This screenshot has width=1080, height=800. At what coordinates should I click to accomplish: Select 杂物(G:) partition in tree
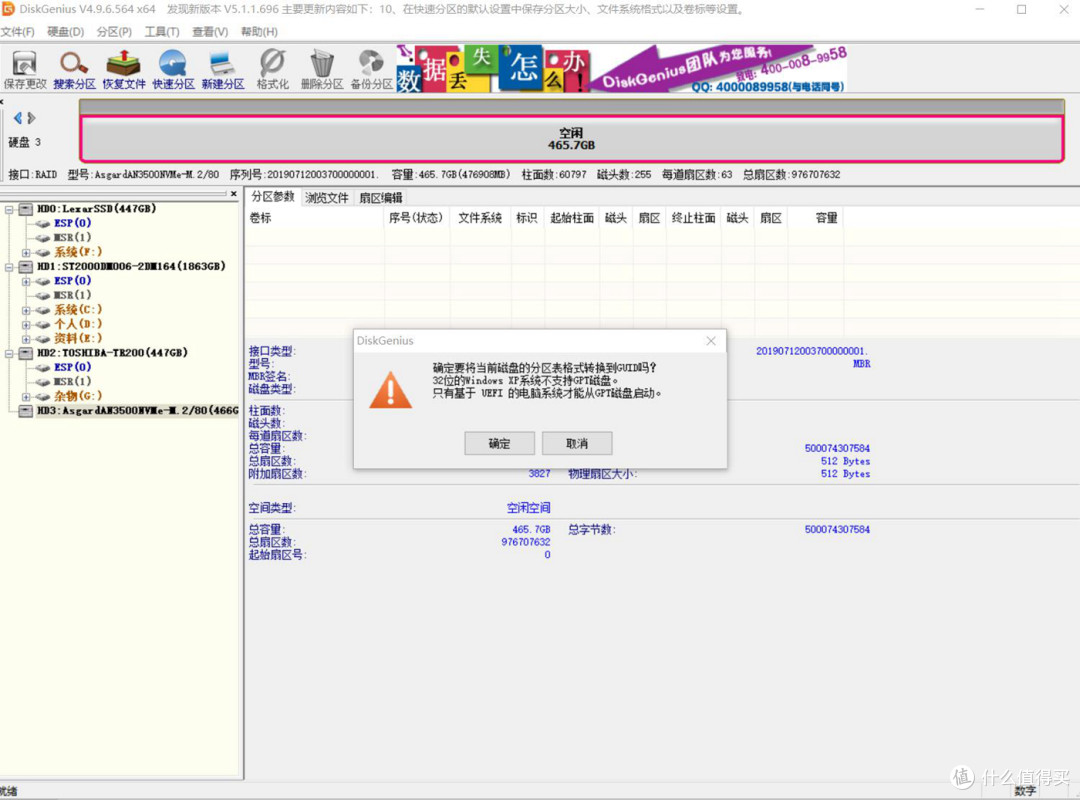click(x=78, y=396)
